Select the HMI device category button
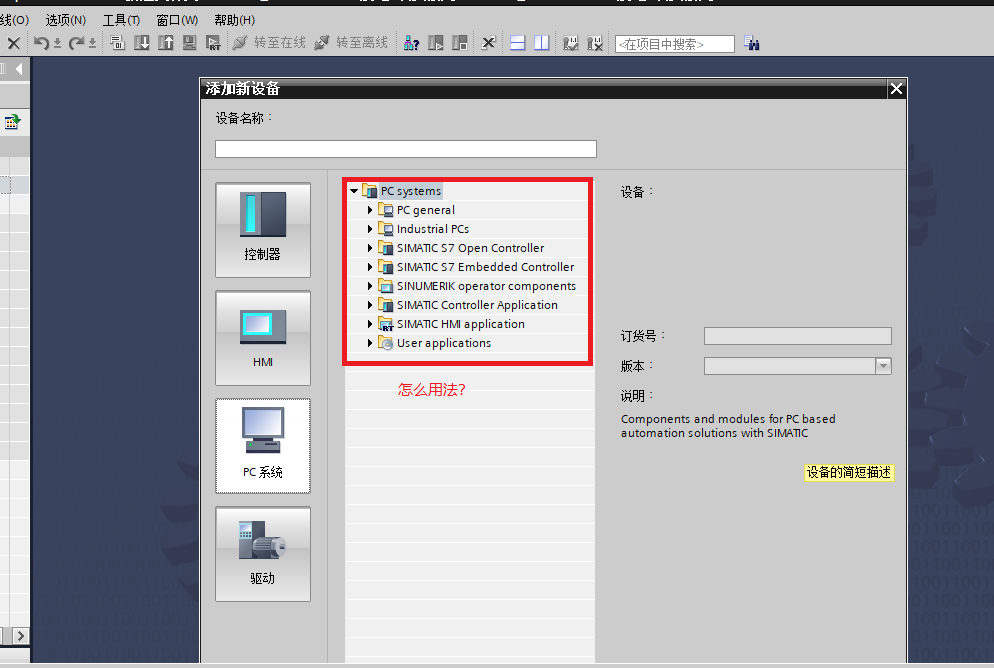Image resolution: width=994 pixels, height=668 pixels. tap(262, 337)
